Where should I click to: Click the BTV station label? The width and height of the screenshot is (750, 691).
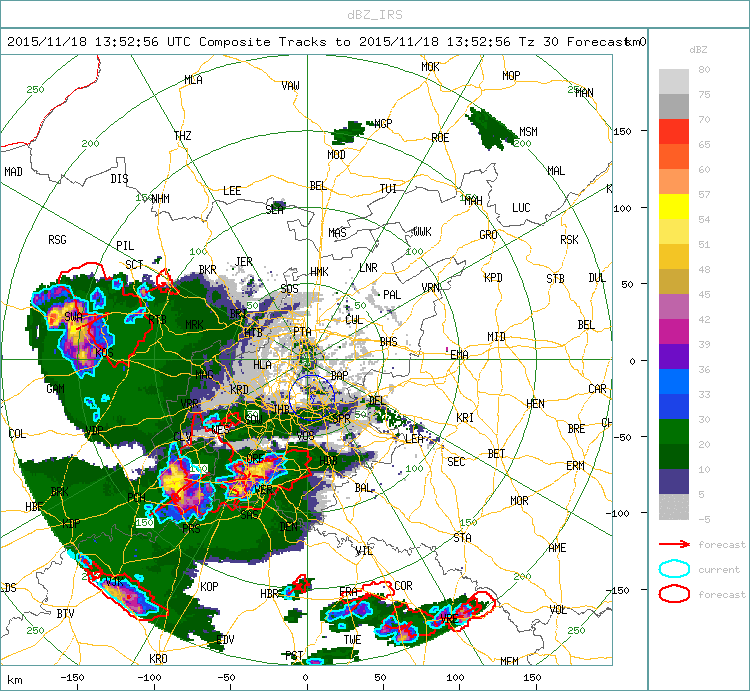click(x=66, y=613)
